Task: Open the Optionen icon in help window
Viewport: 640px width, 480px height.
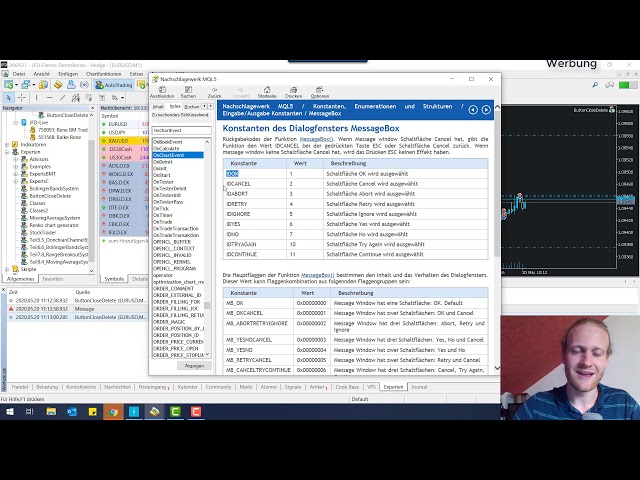Action: (320, 91)
